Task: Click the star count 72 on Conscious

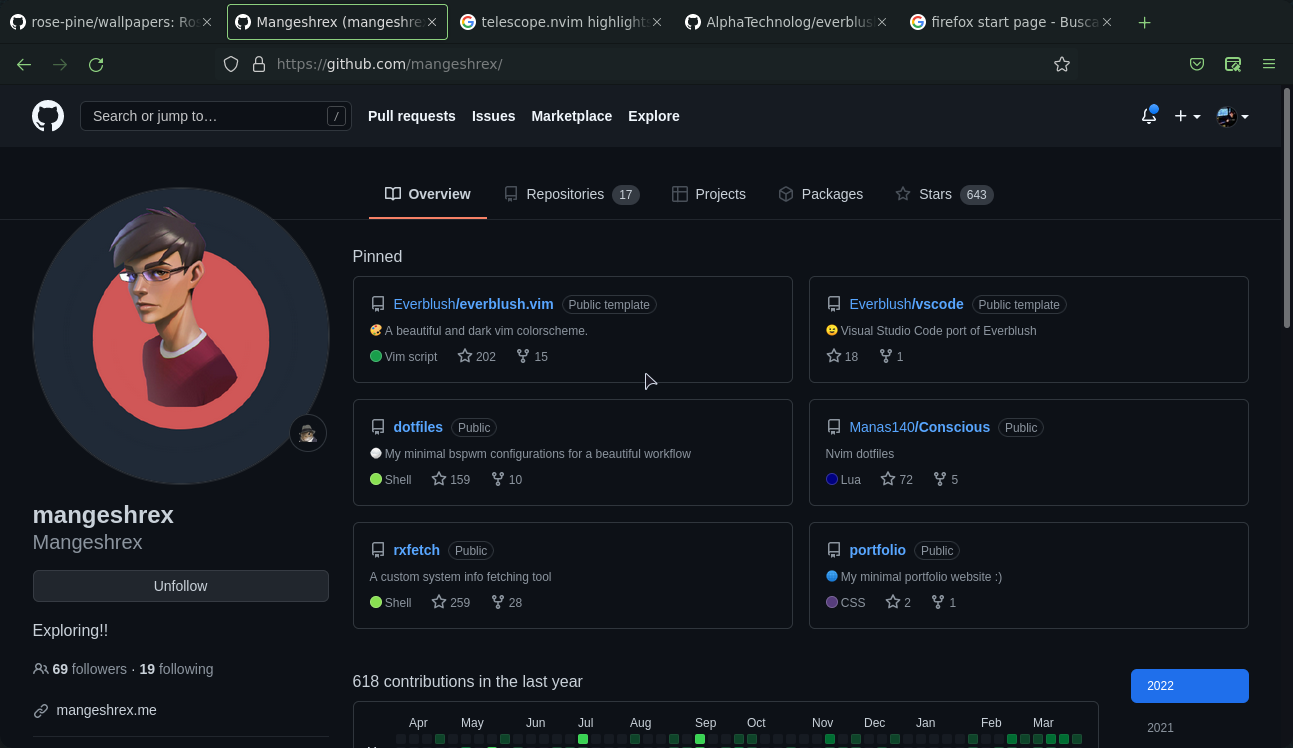Action: click(x=897, y=479)
